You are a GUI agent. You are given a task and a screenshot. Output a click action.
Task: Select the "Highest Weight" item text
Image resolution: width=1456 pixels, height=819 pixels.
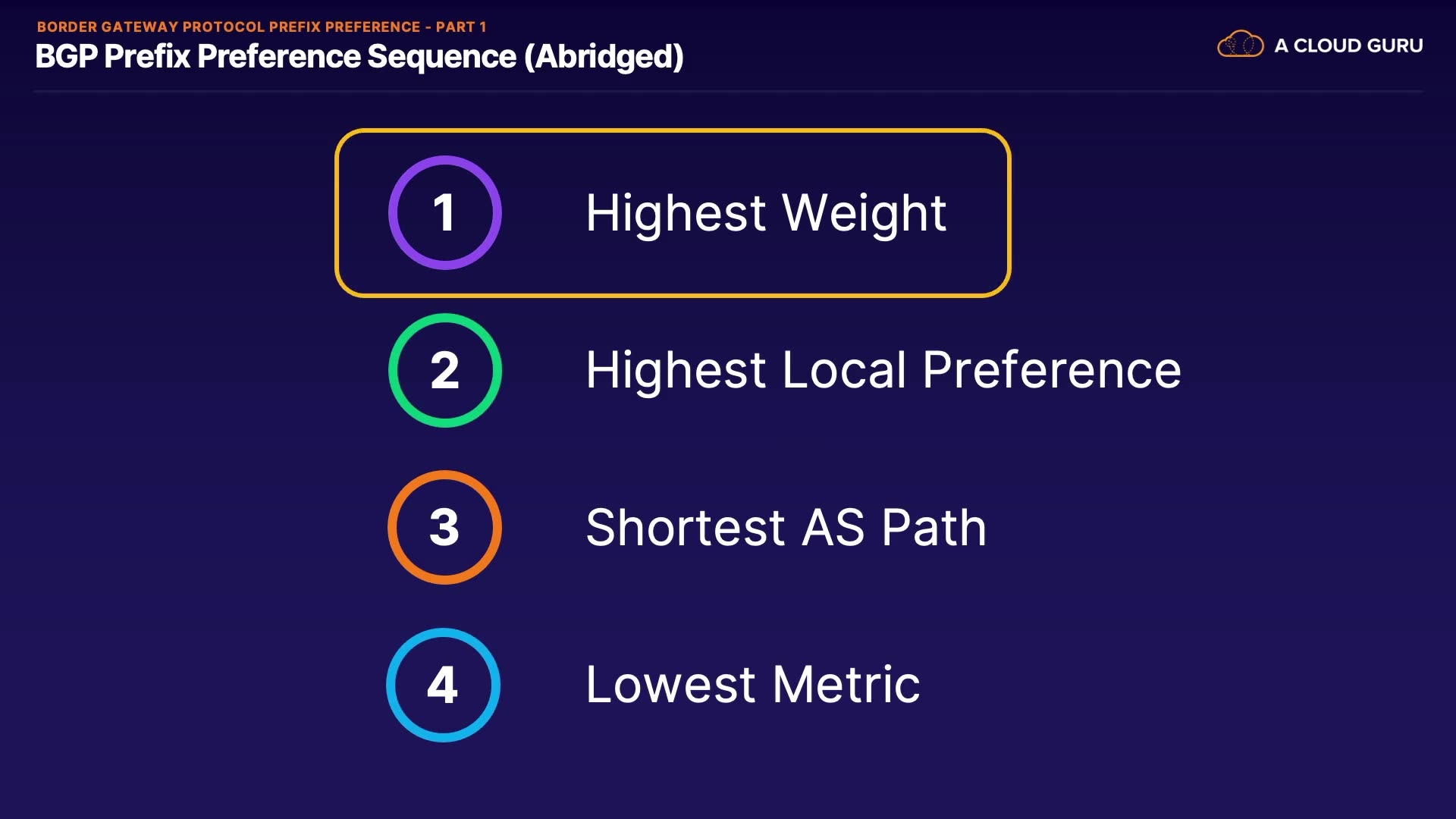766,212
